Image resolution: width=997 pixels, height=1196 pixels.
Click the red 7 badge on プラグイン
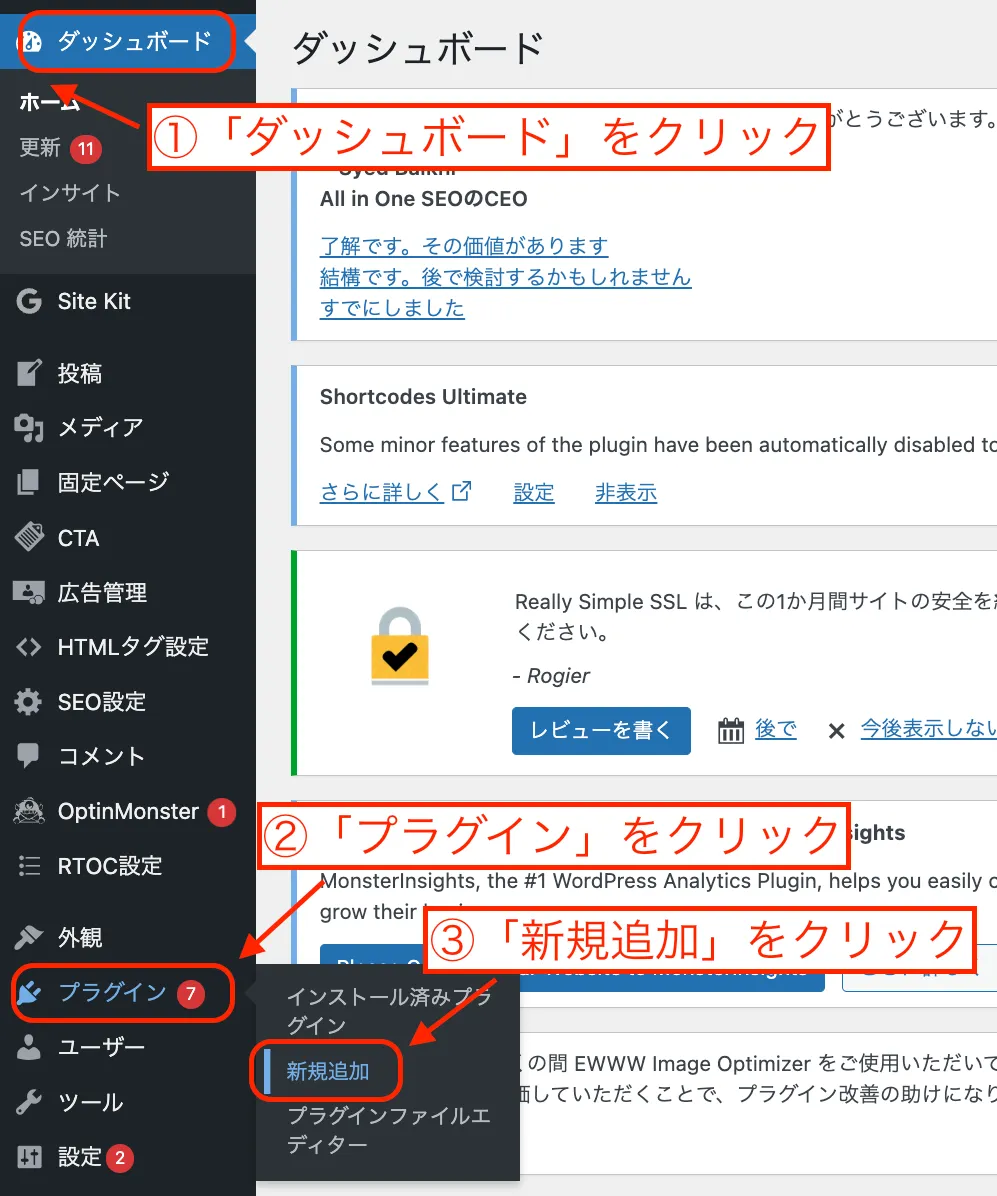(x=191, y=993)
